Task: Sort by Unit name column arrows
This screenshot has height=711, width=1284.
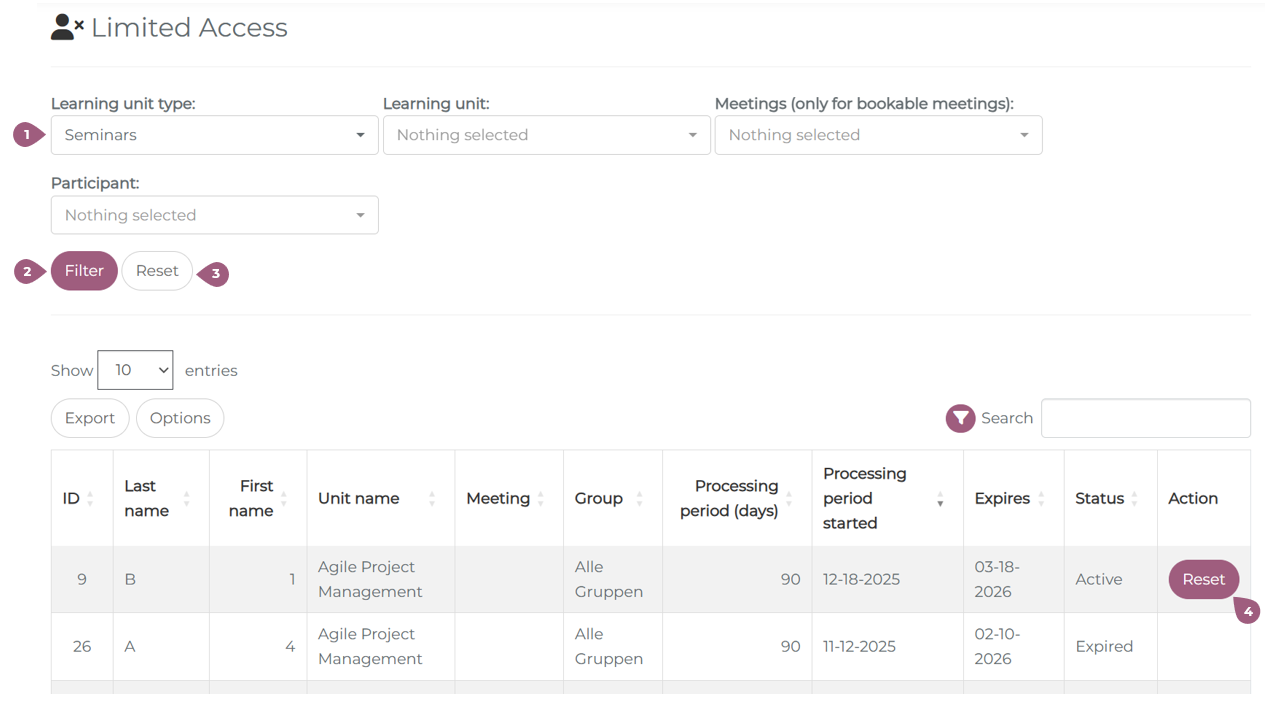Action: pyautogui.click(x=431, y=499)
